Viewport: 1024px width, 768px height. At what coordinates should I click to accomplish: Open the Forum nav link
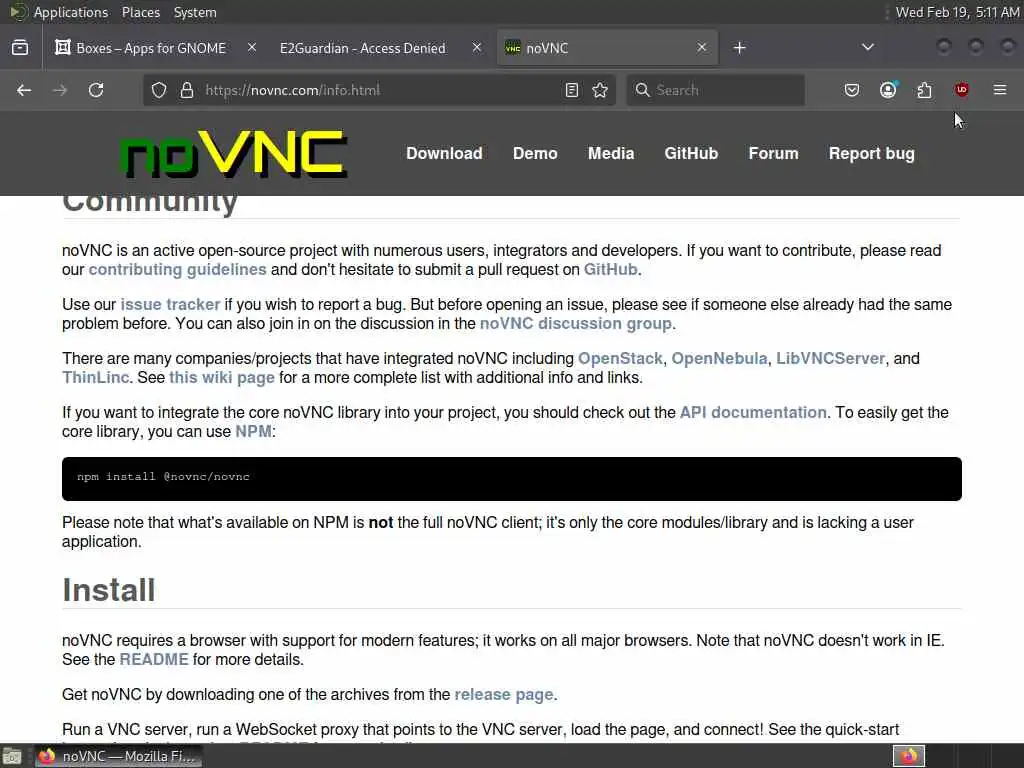(773, 153)
